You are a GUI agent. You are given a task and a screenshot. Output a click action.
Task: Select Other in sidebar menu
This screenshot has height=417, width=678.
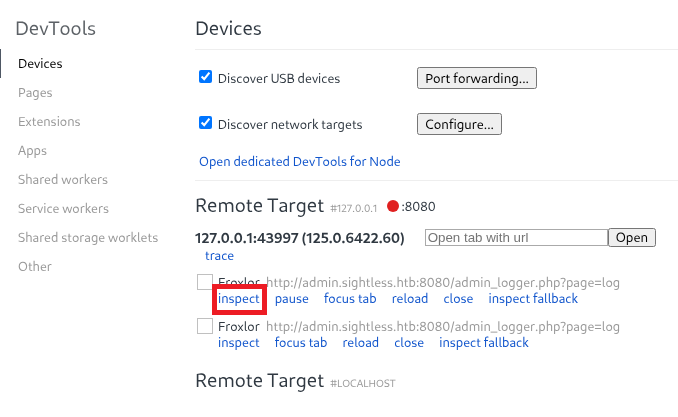click(35, 267)
